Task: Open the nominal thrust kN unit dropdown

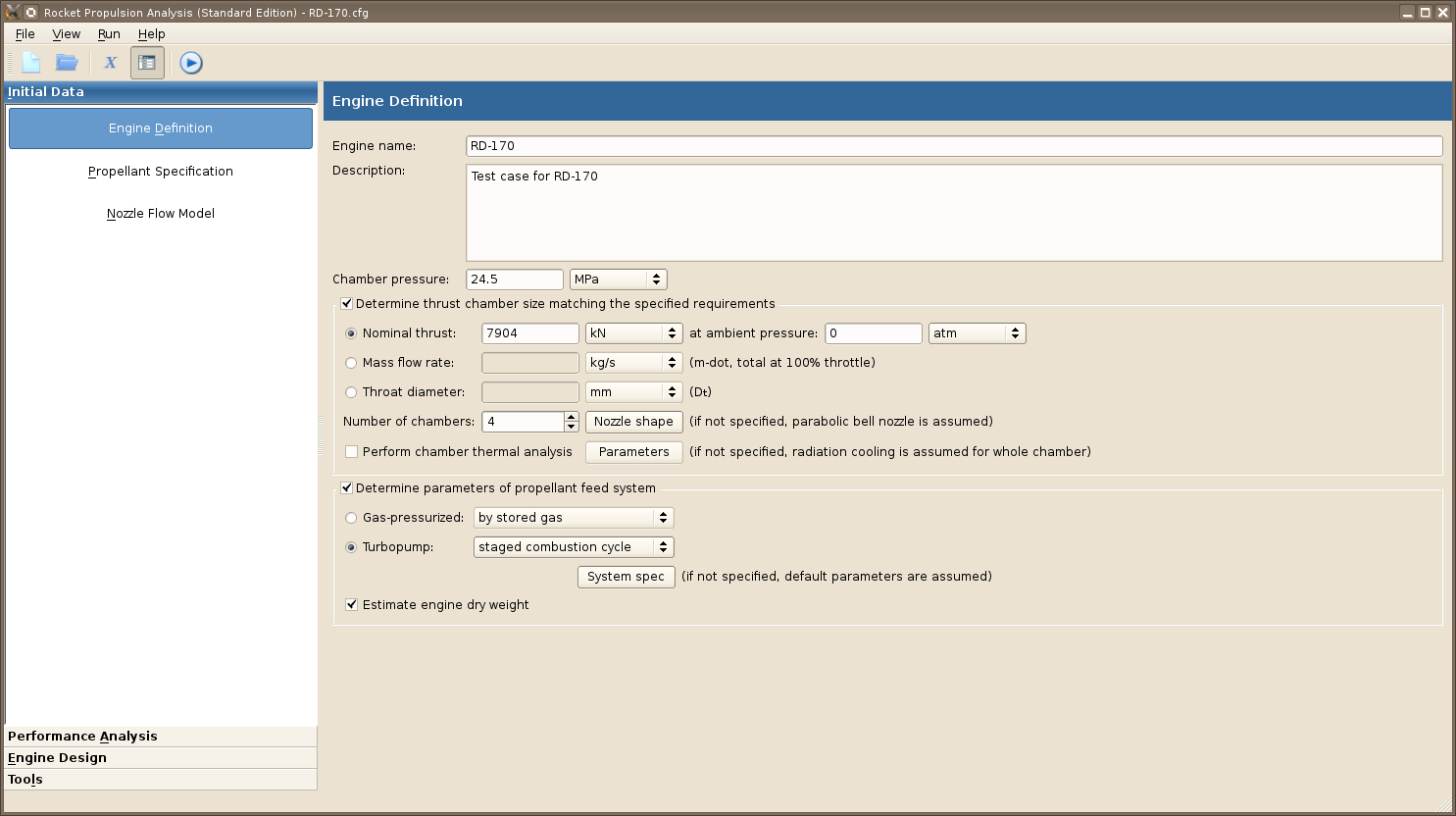Action: (634, 333)
